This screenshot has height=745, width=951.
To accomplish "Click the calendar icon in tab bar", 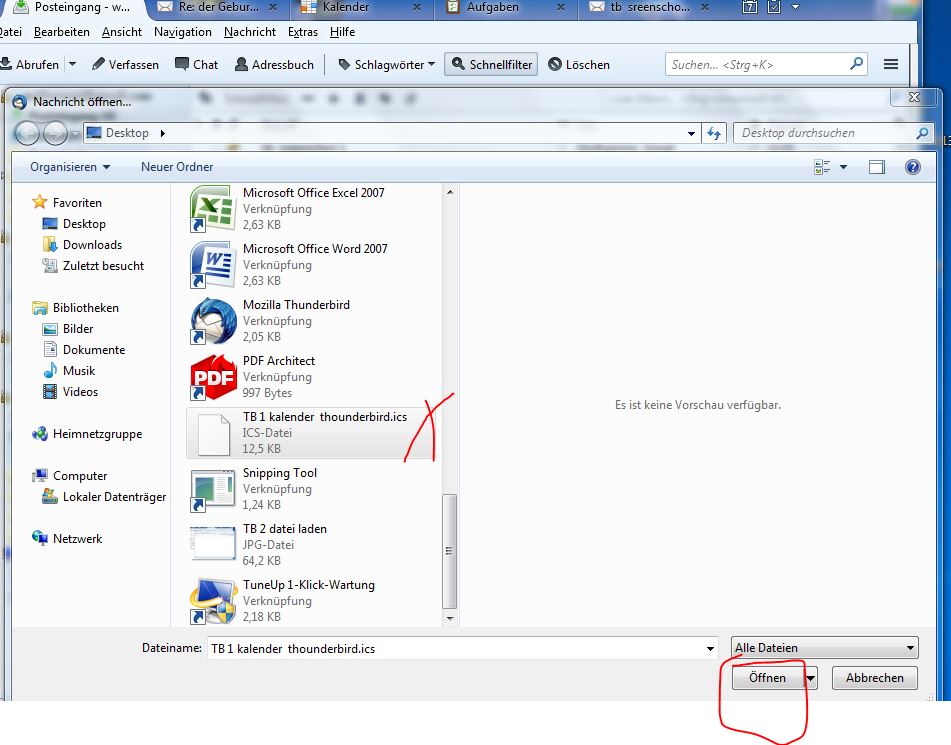I will coord(750,8).
